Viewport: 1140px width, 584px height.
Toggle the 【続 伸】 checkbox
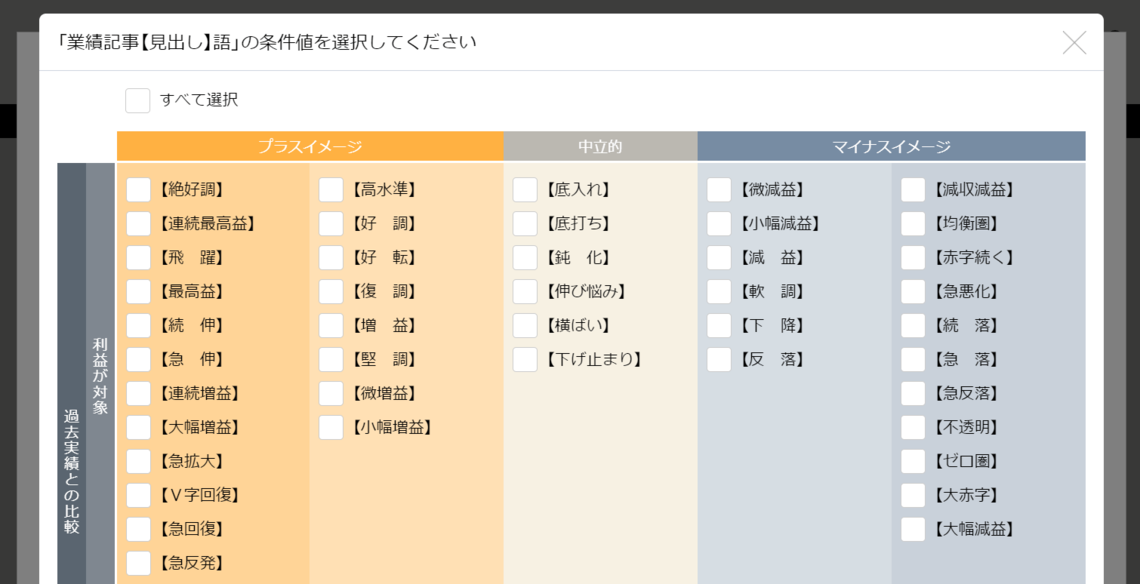(x=138, y=325)
